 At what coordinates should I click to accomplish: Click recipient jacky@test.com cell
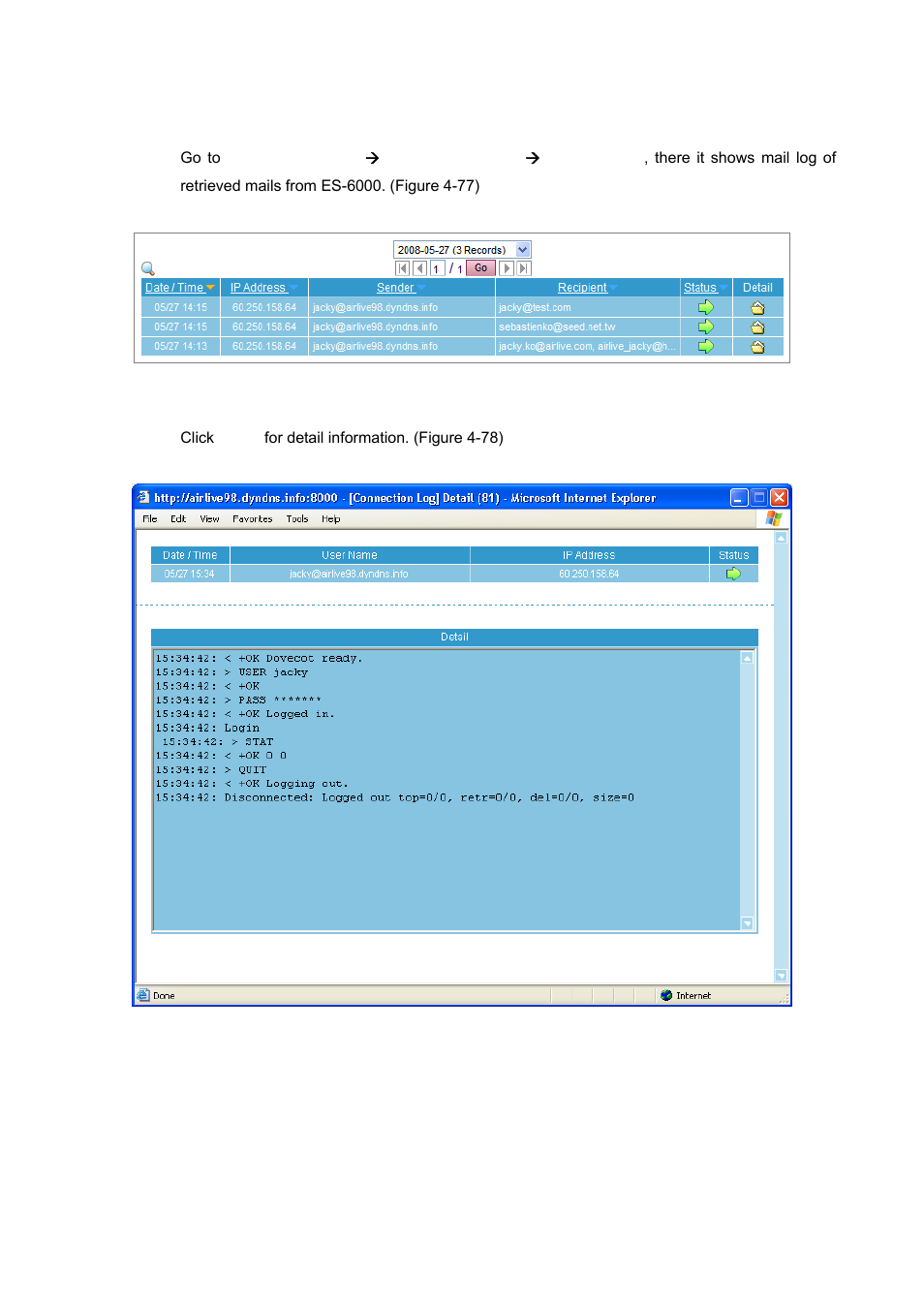[x=588, y=307]
